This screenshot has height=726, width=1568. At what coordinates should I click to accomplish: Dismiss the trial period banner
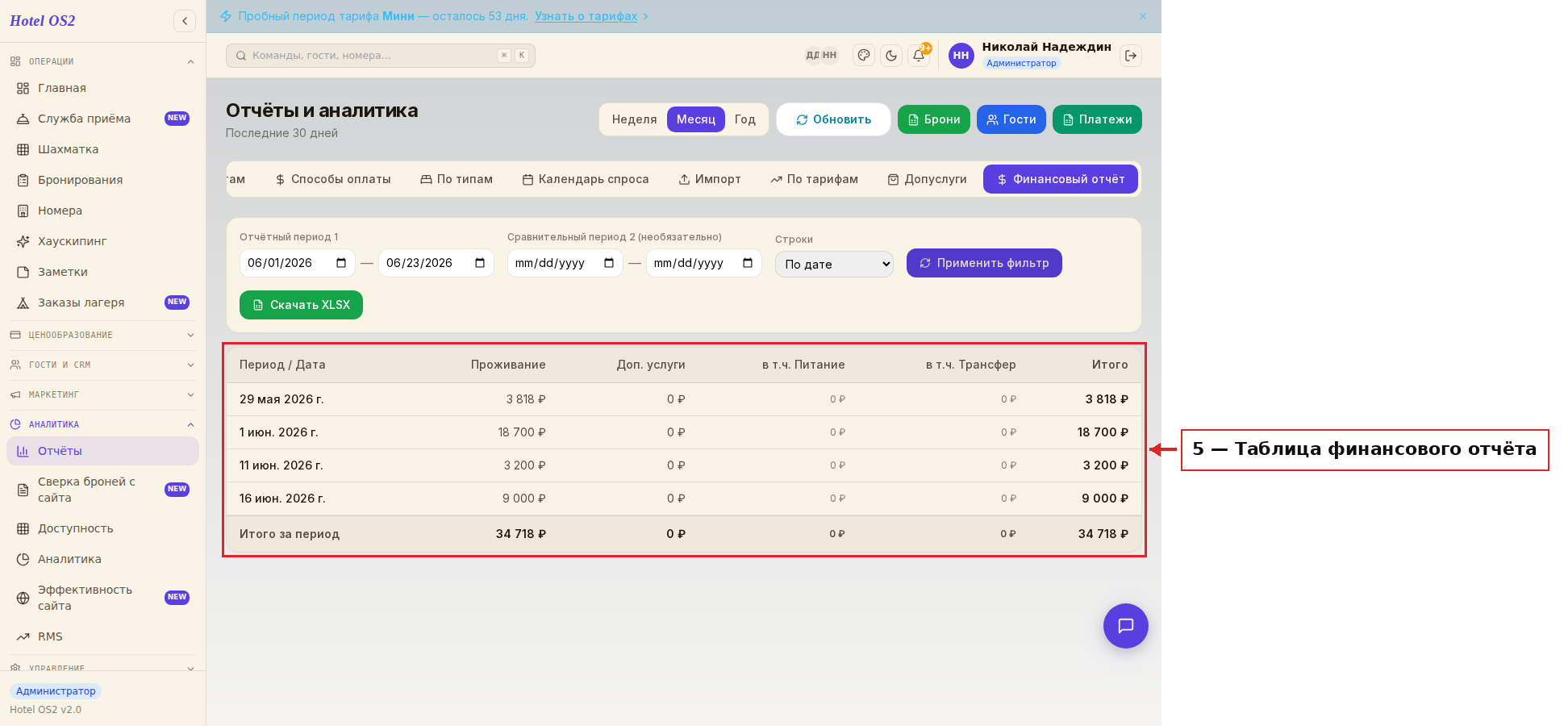click(1143, 16)
